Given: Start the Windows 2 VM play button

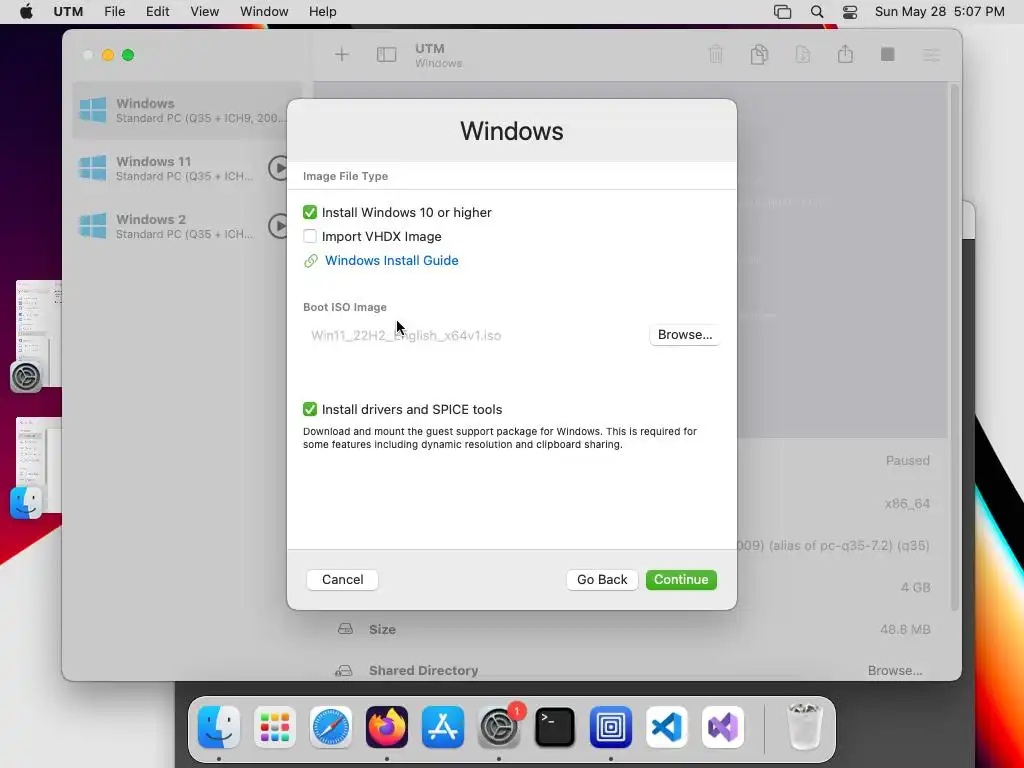Looking at the screenshot, I should tap(280, 226).
